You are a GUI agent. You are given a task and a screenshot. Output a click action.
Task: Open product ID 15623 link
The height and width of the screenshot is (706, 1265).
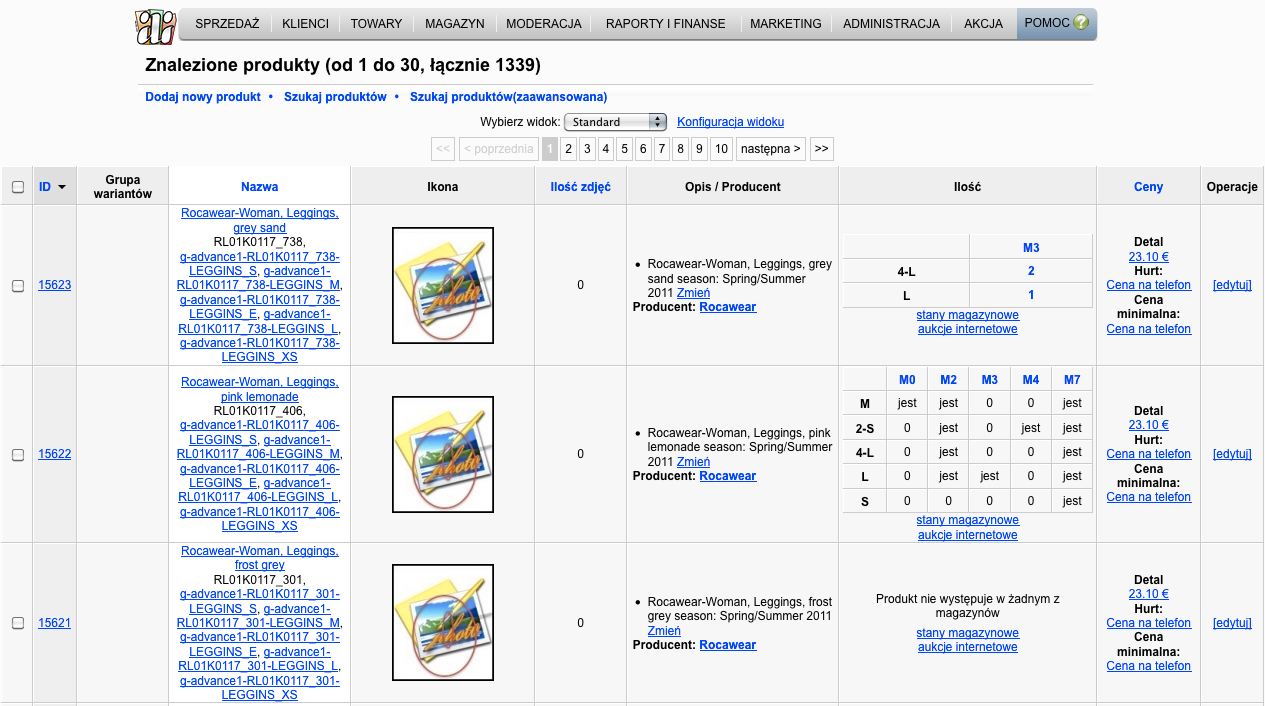coord(55,285)
